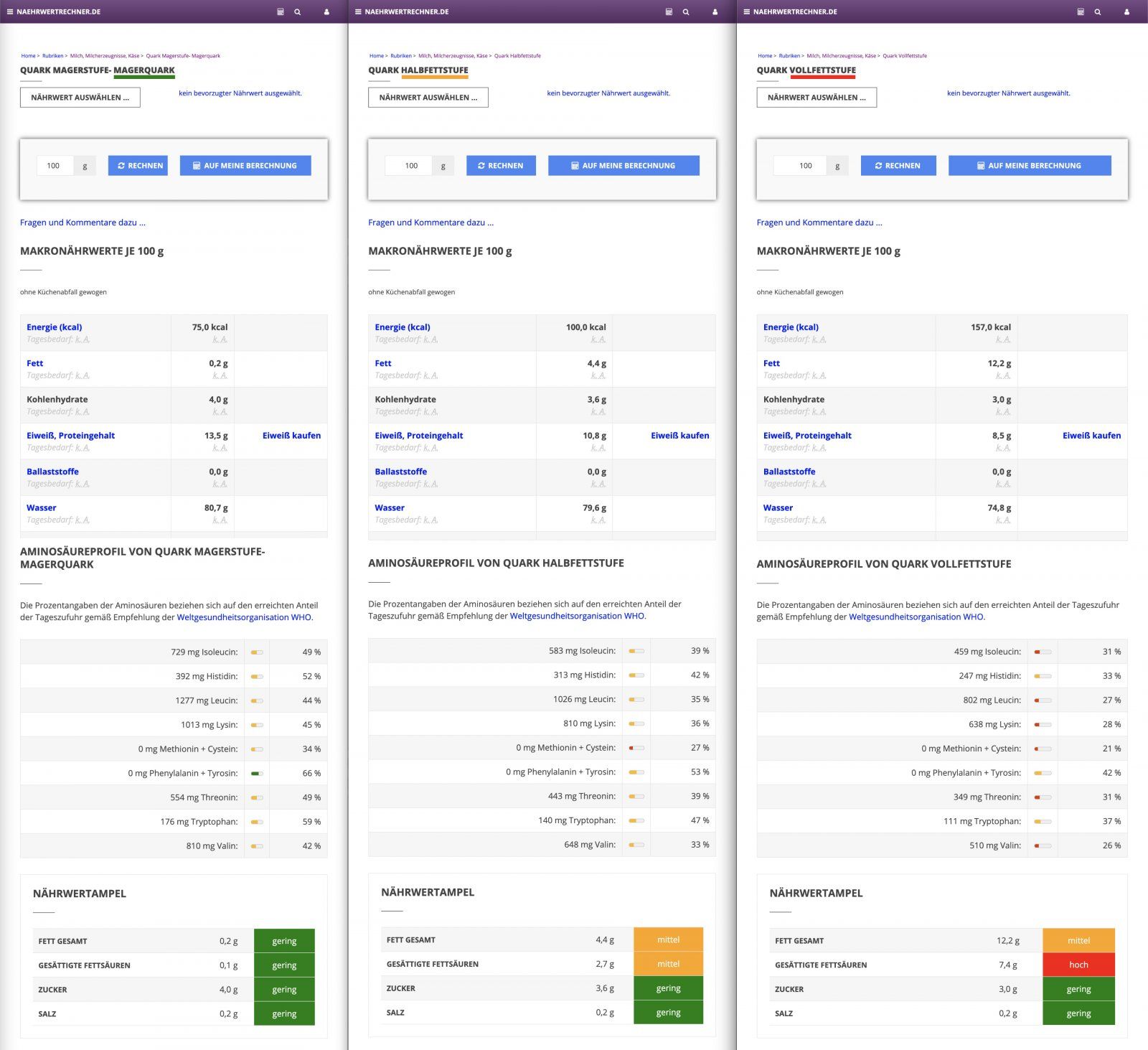1148x1050 pixels.
Task: Open Weltgesundheitsorganisation WHO link under Magerquark amino profile
Action: (x=244, y=617)
